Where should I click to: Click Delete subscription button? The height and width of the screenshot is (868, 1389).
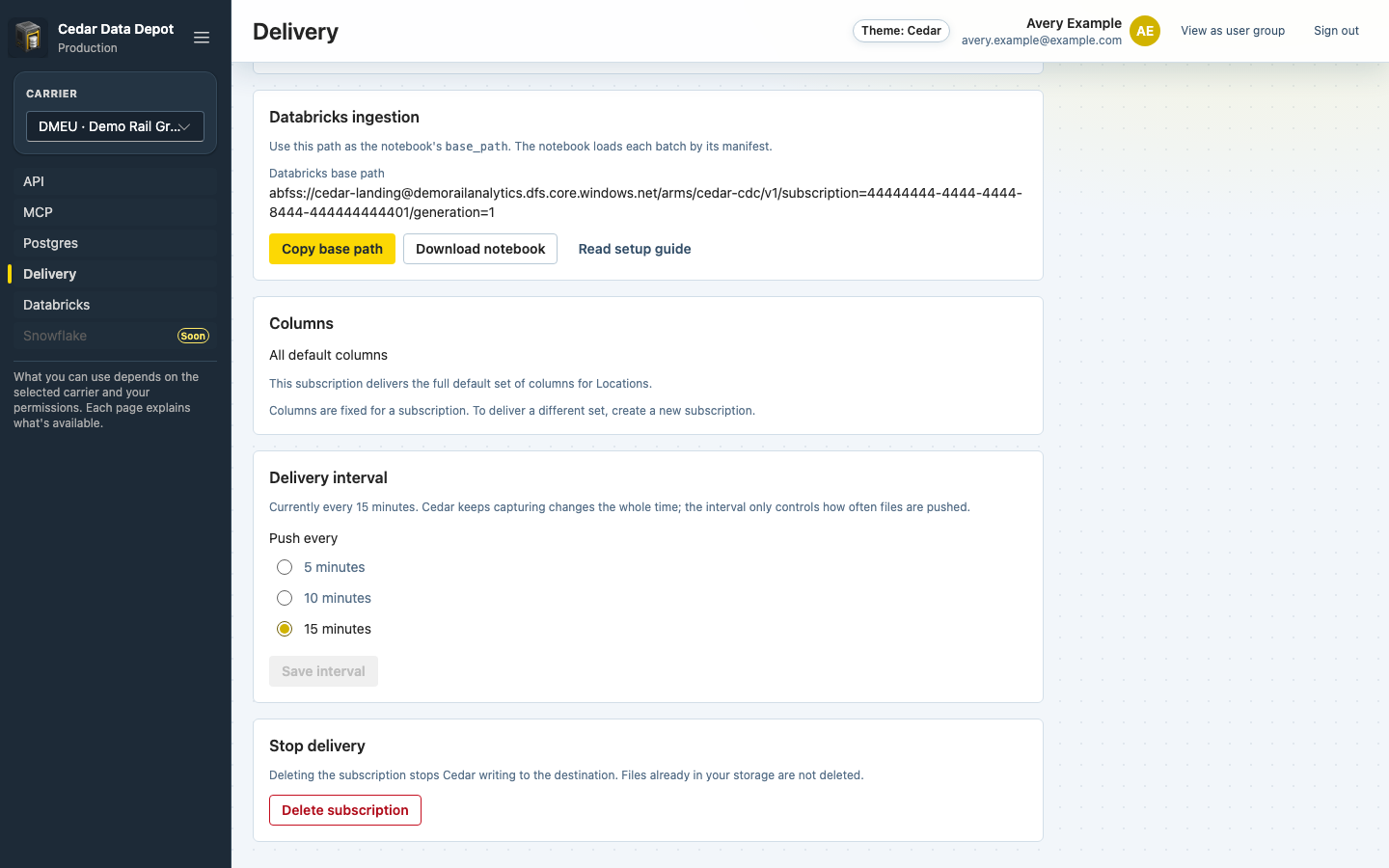pos(345,810)
